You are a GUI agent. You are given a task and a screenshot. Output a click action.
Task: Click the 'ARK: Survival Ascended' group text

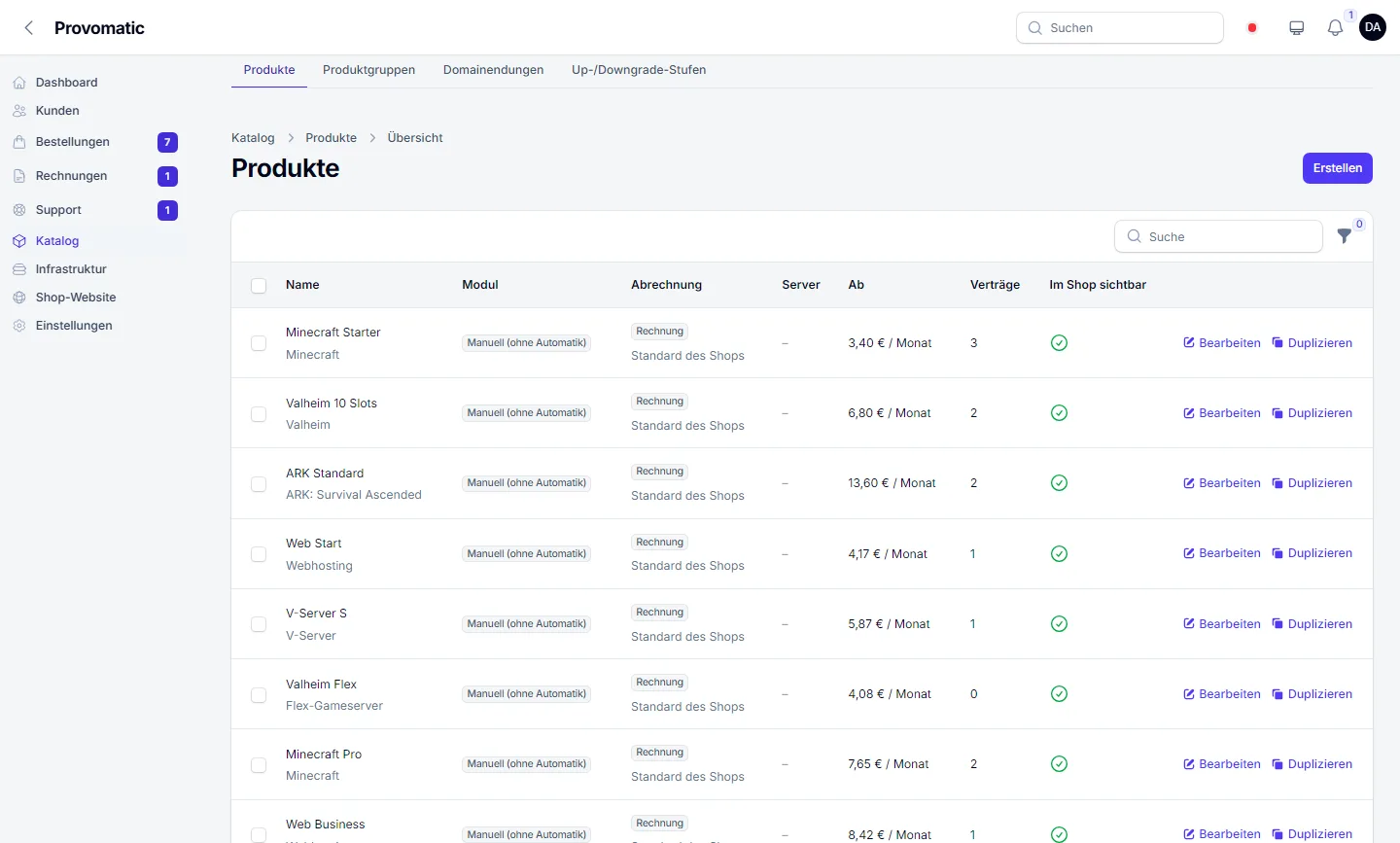[354, 495]
